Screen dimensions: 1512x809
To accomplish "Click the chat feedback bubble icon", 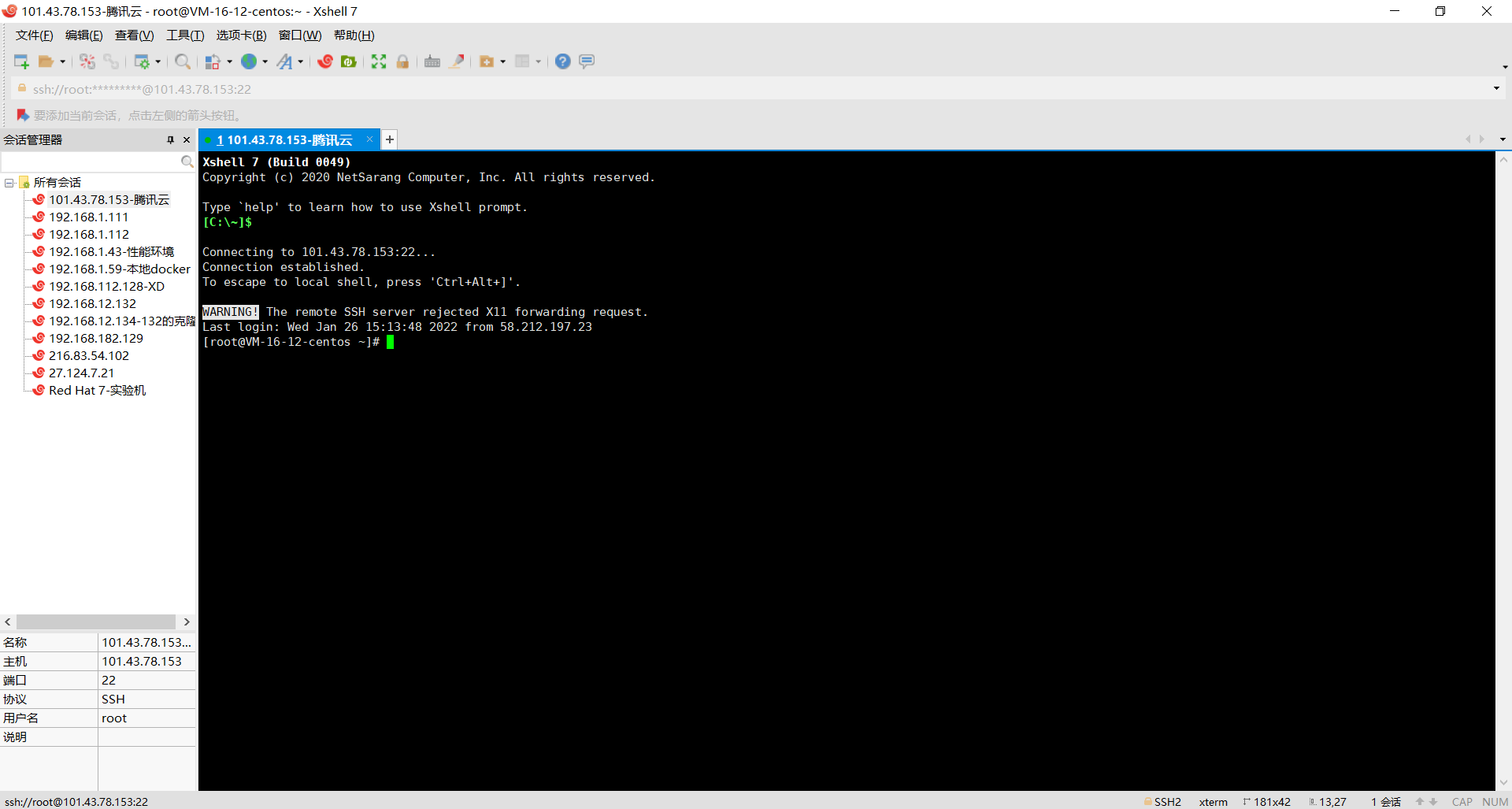I will click(x=587, y=61).
